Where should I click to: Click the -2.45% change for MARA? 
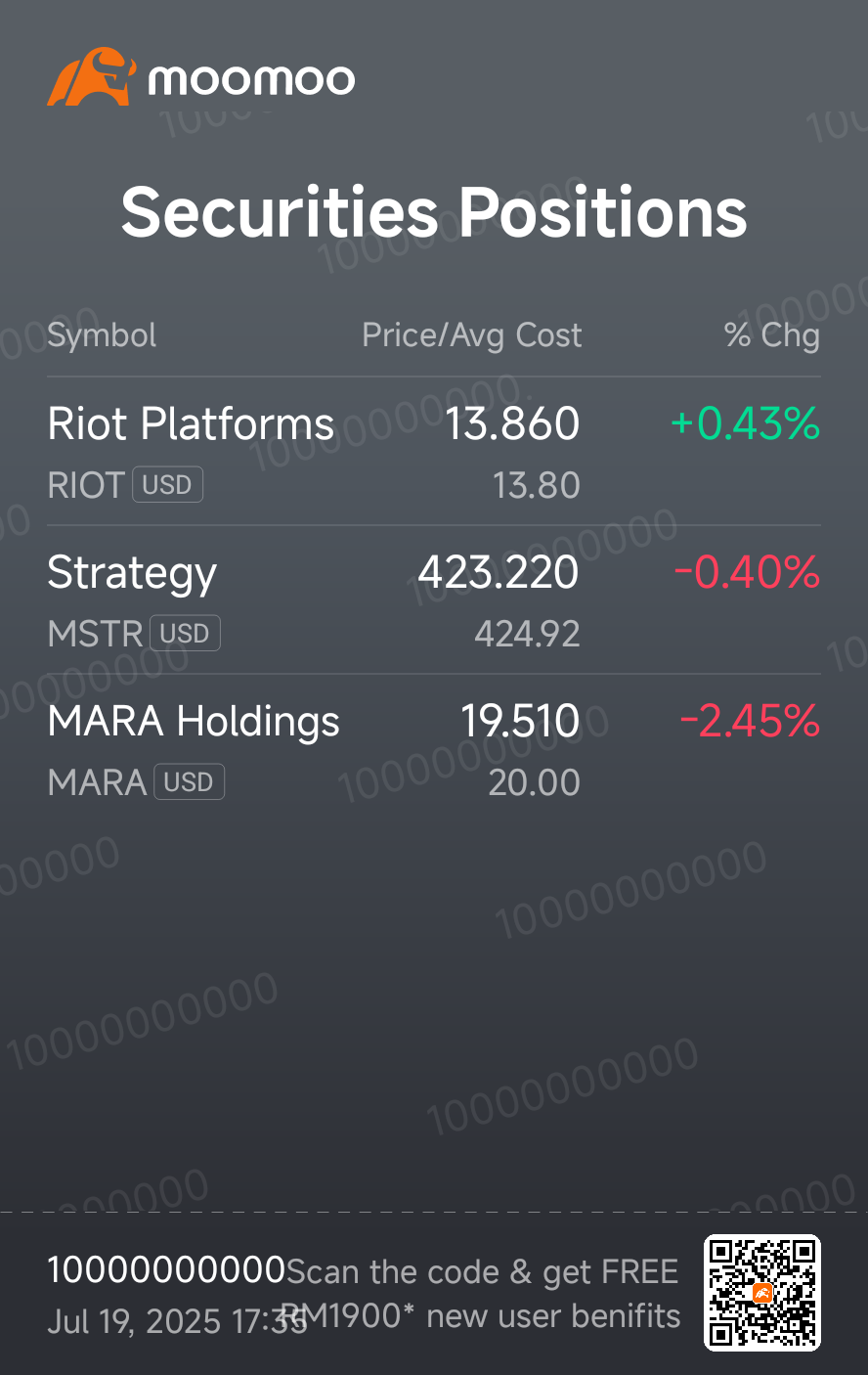point(750,721)
